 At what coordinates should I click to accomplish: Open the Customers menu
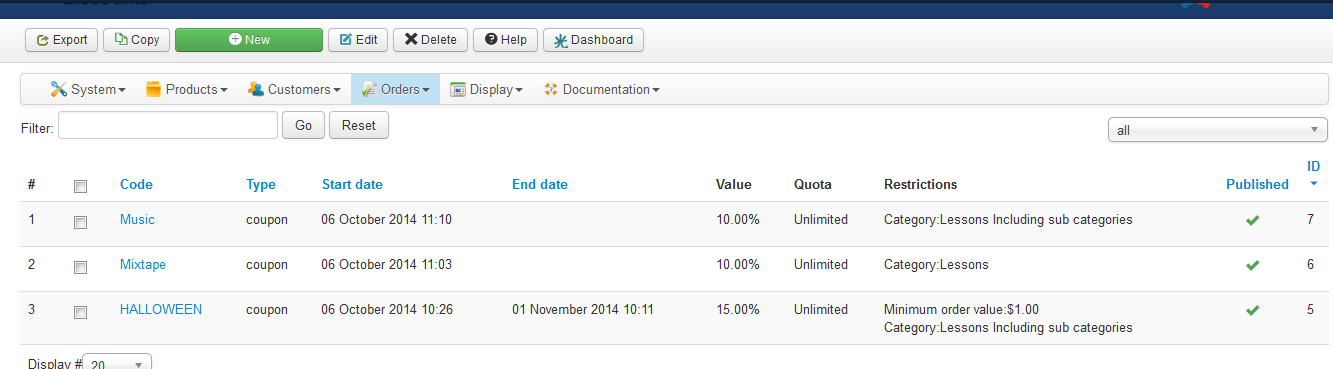pos(294,90)
